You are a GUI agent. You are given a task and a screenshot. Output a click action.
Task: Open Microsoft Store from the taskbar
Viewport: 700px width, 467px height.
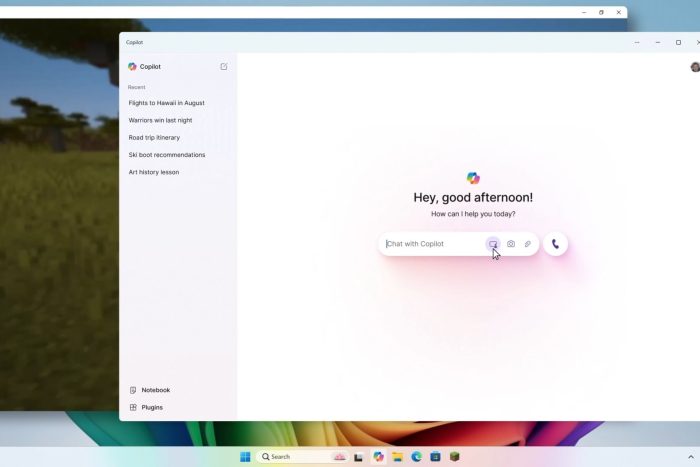point(435,457)
